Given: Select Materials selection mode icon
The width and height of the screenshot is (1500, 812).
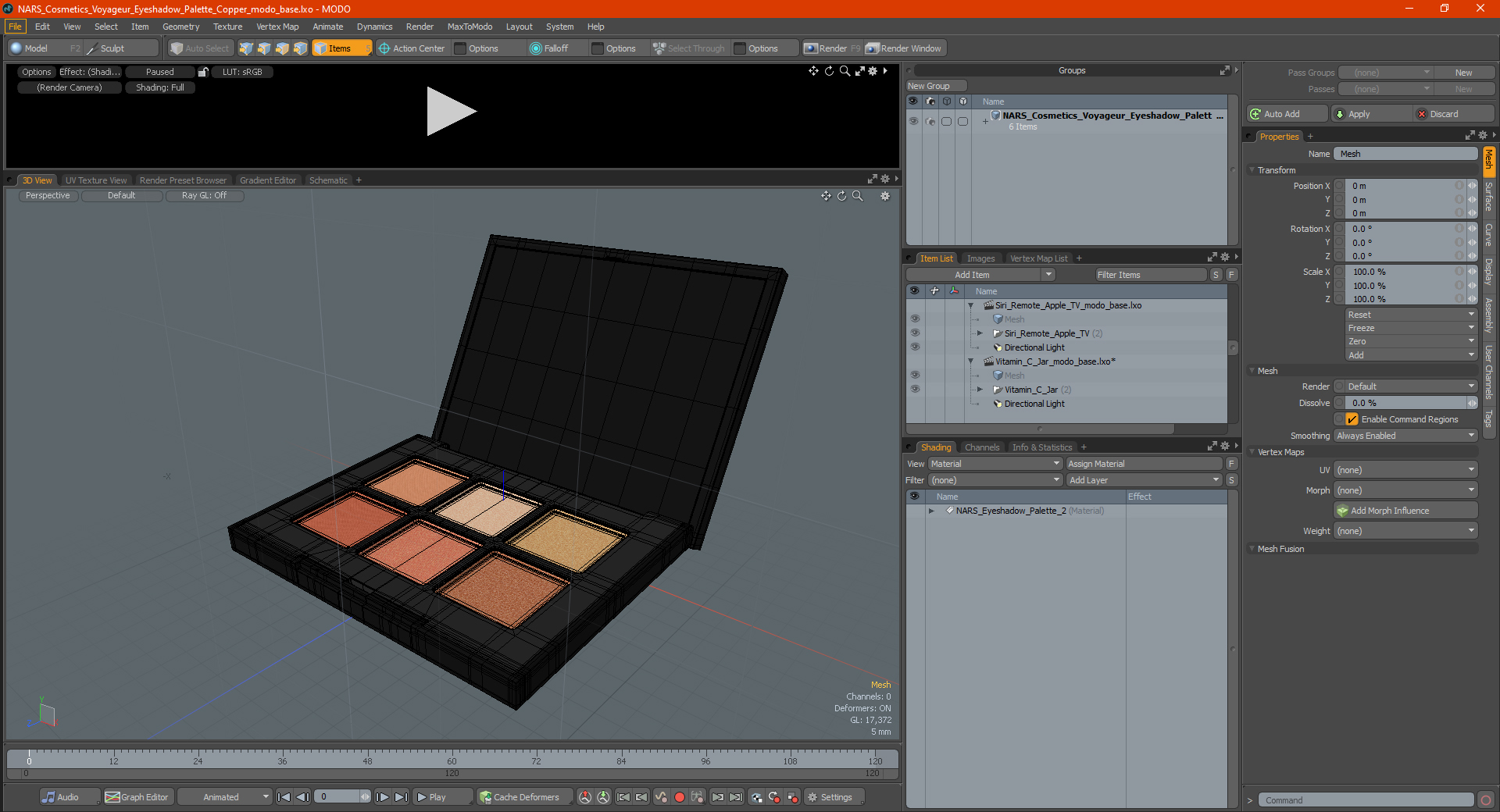Looking at the screenshot, I should click(x=300, y=48).
